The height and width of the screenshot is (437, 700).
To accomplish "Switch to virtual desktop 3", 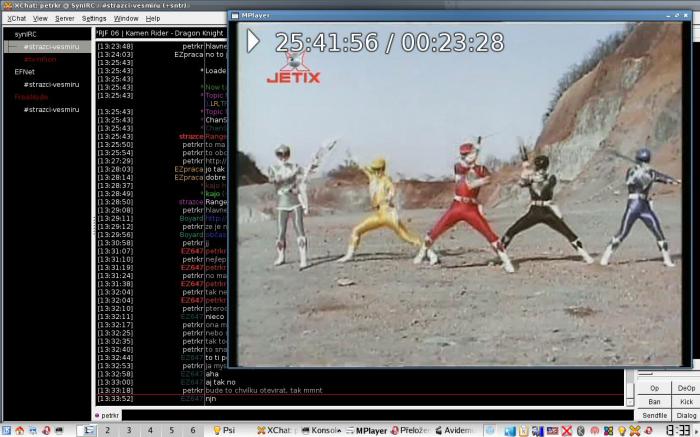I will (x=129, y=430).
